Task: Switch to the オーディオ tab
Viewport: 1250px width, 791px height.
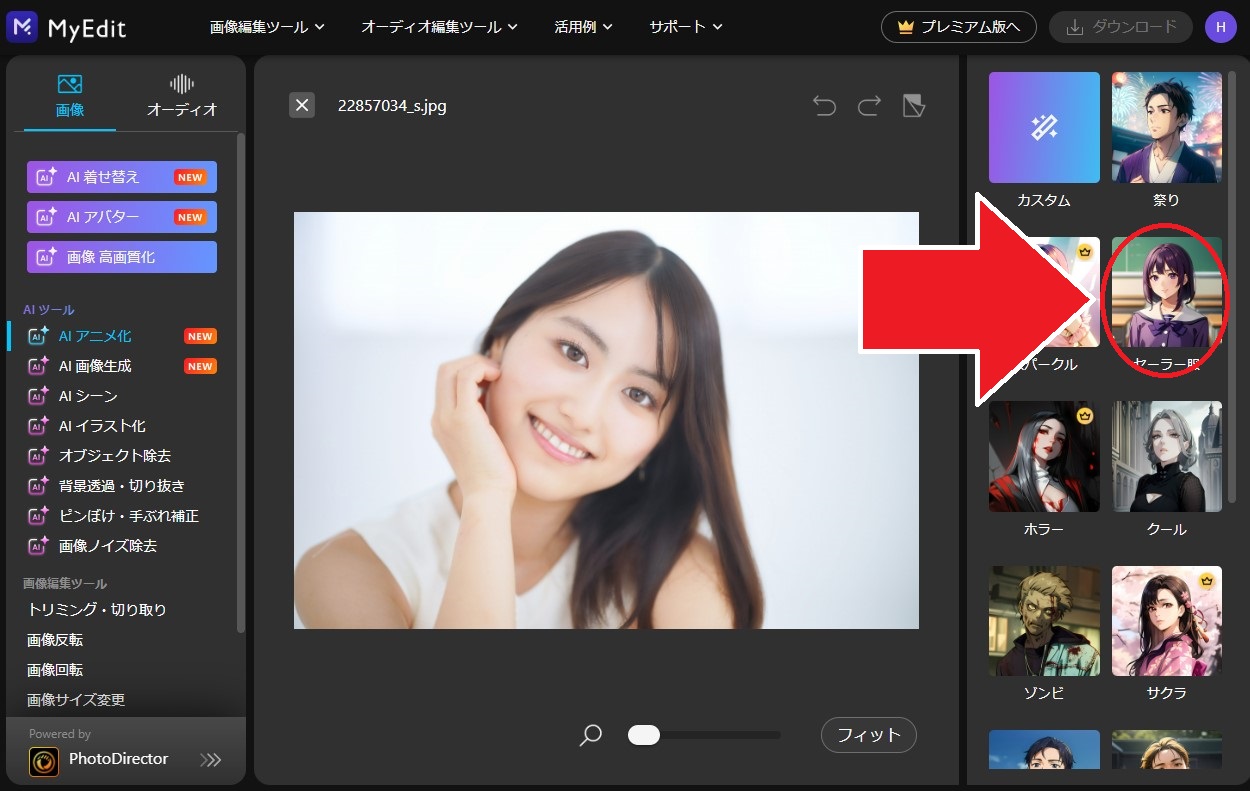Action: 182,96
